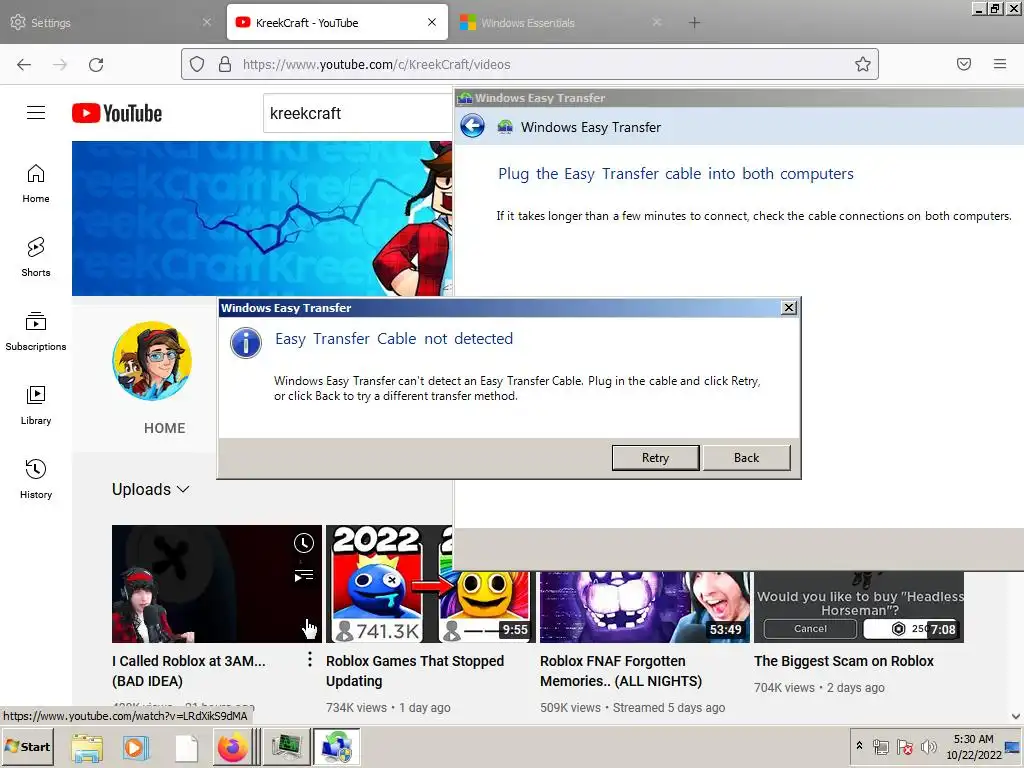Click the taskbar clock showing 5:30 AM
This screenshot has height=768, width=1024.
pyautogui.click(x=974, y=746)
